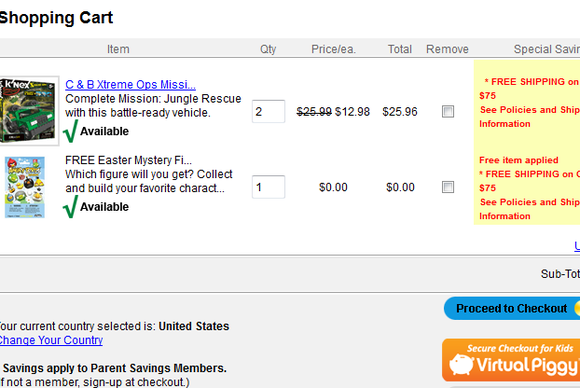Click the Easter Mystery Figure product thumbnail
Viewport: 580px width, 388px height.
(25, 187)
